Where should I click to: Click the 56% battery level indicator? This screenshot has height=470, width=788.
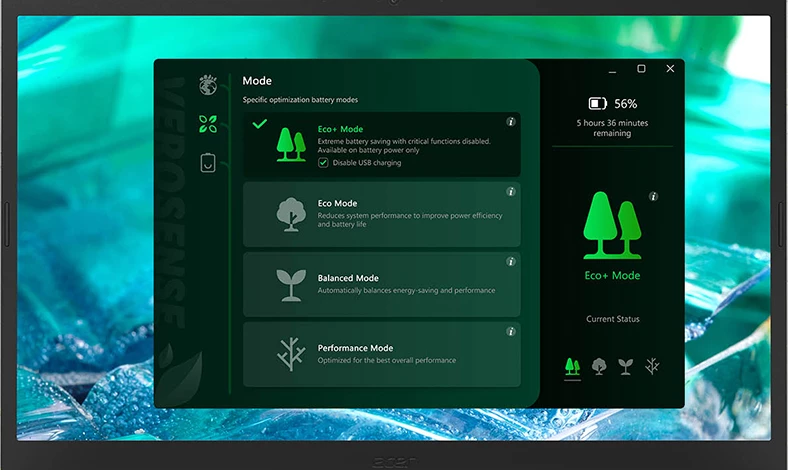tap(612, 103)
